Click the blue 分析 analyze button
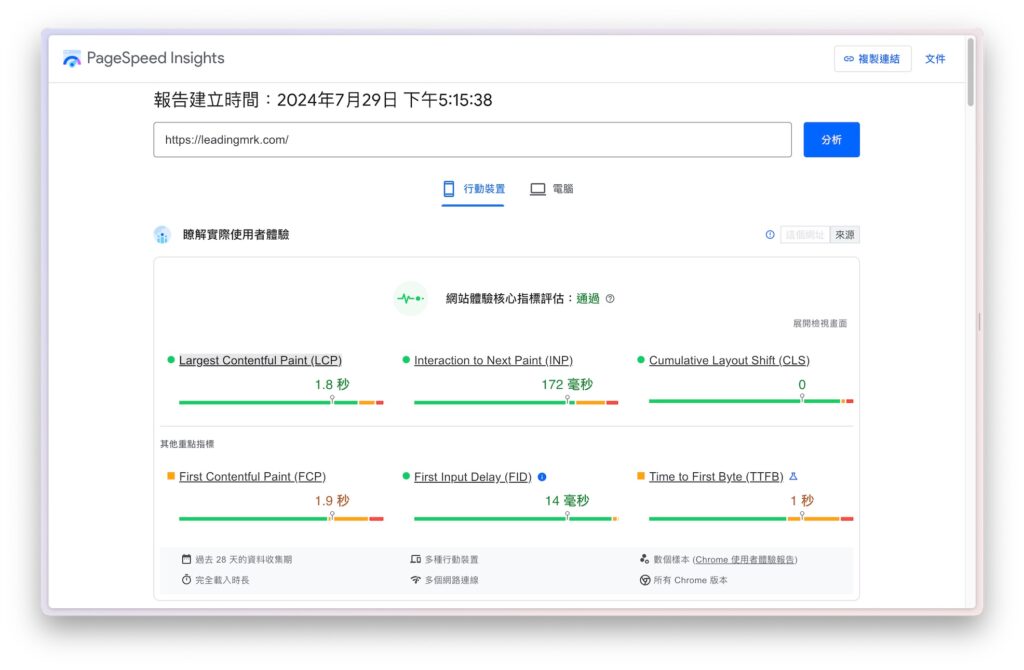This screenshot has width=1024, height=670. [831, 140]
